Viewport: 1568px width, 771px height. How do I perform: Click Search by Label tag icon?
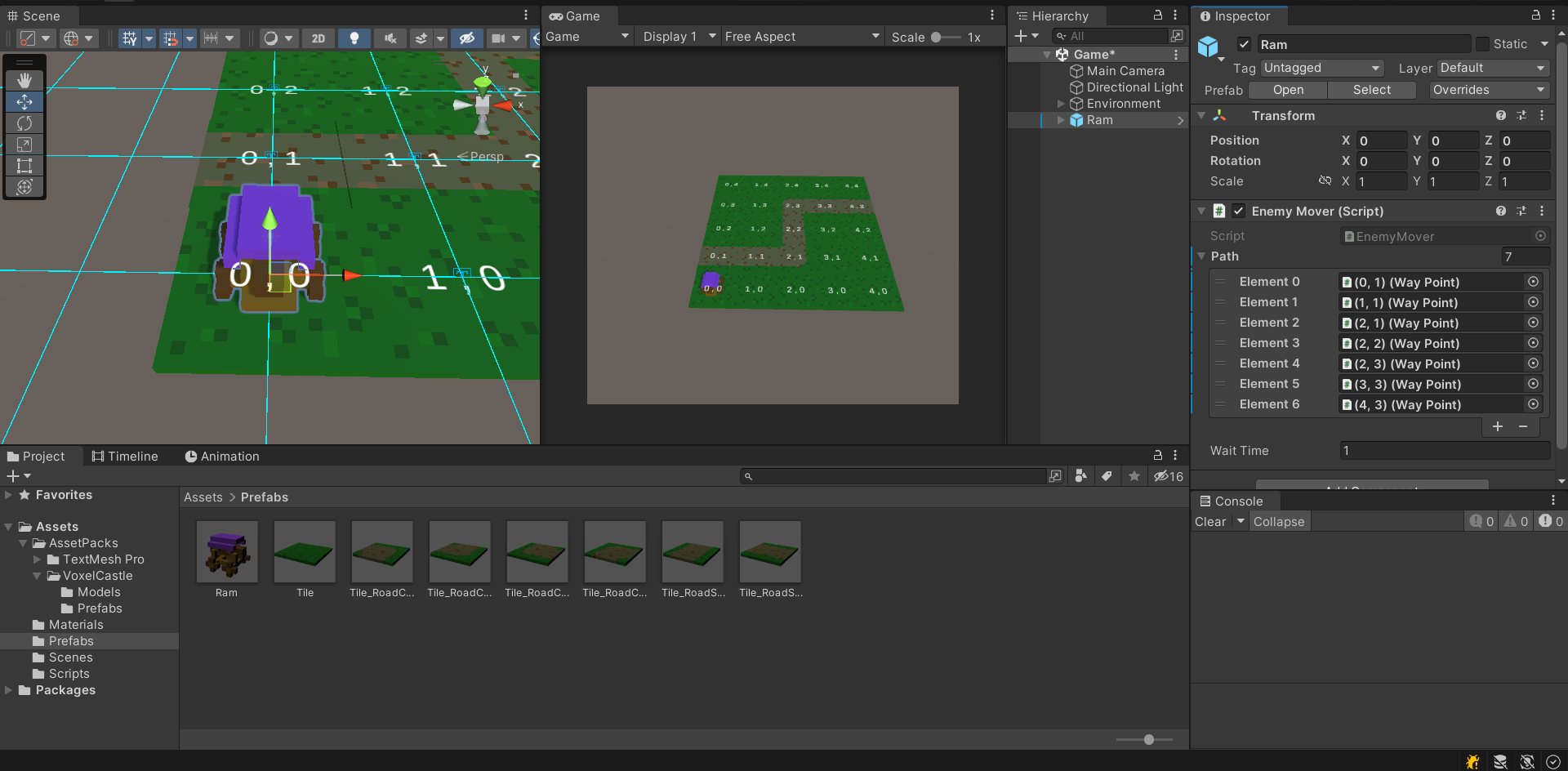1107,476
